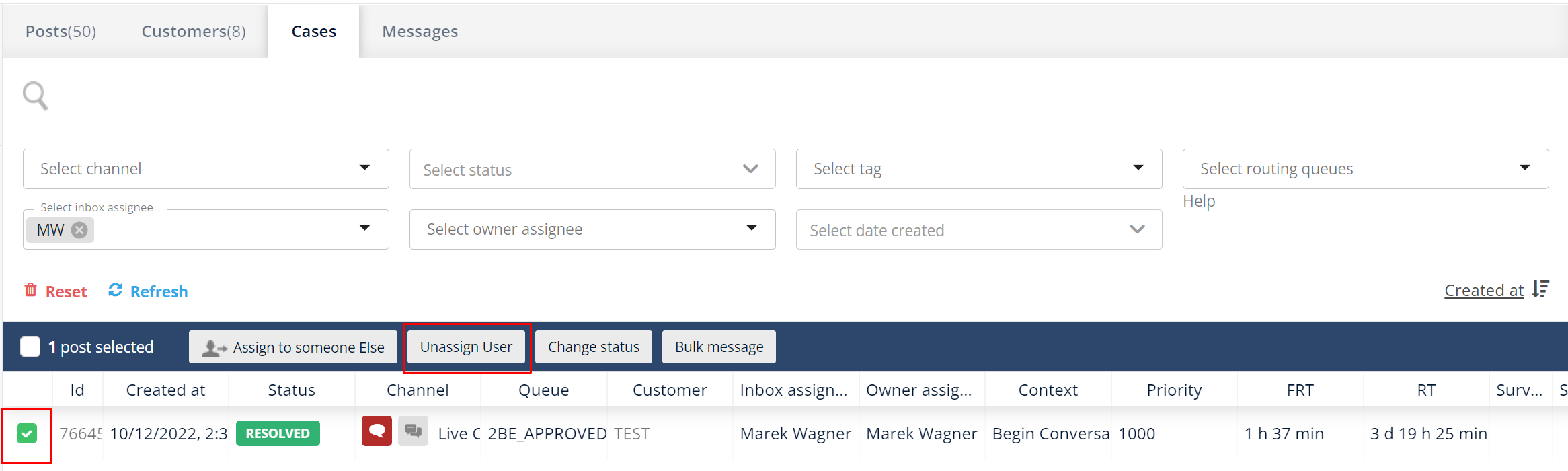
Task: Click the Surv... column header
Action: [1520, 390]
